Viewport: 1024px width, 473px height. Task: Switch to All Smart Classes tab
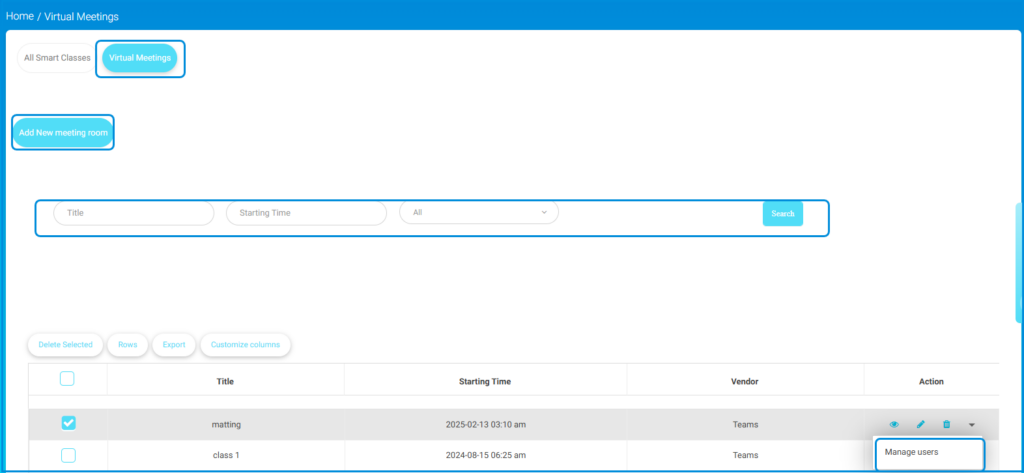pos(57,58)
